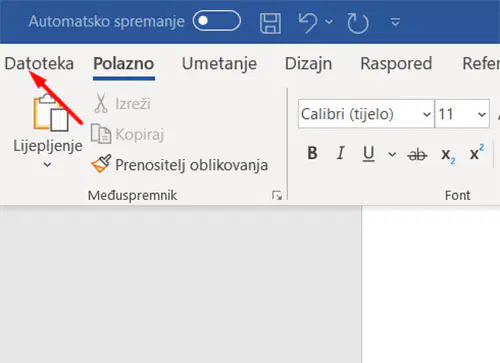Viewport: 500px width, 363px height.
Task: Open Customize Quick Access Toolbar dropdown
Action: 395,23
